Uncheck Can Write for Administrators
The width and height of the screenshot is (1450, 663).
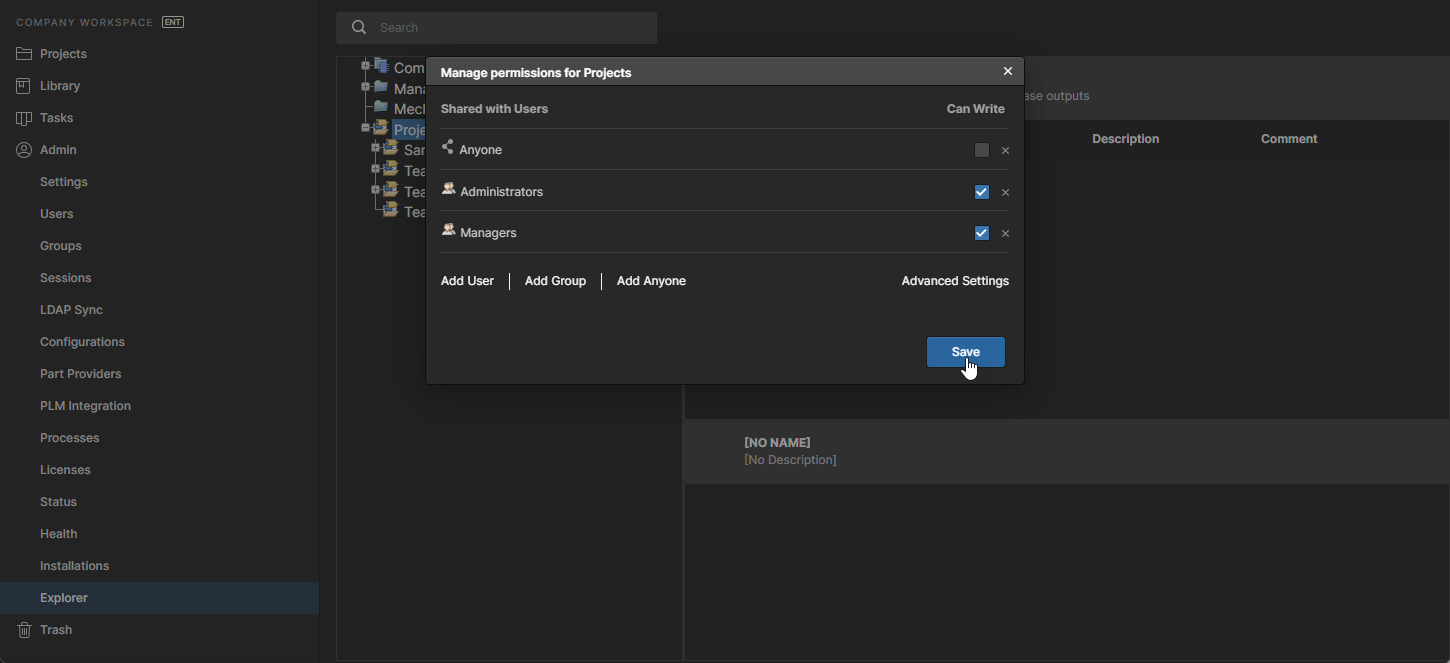tap(982, 192)
